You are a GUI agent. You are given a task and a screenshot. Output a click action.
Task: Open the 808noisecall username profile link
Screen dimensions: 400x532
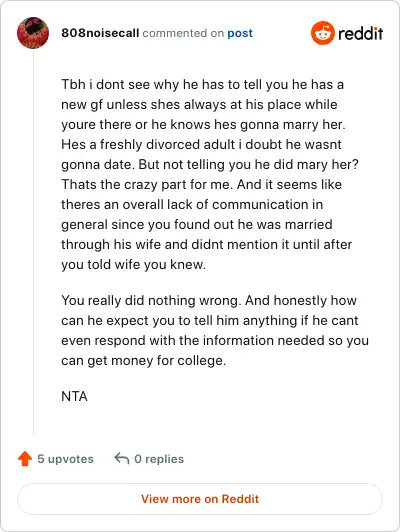click(x=100, y=33)
